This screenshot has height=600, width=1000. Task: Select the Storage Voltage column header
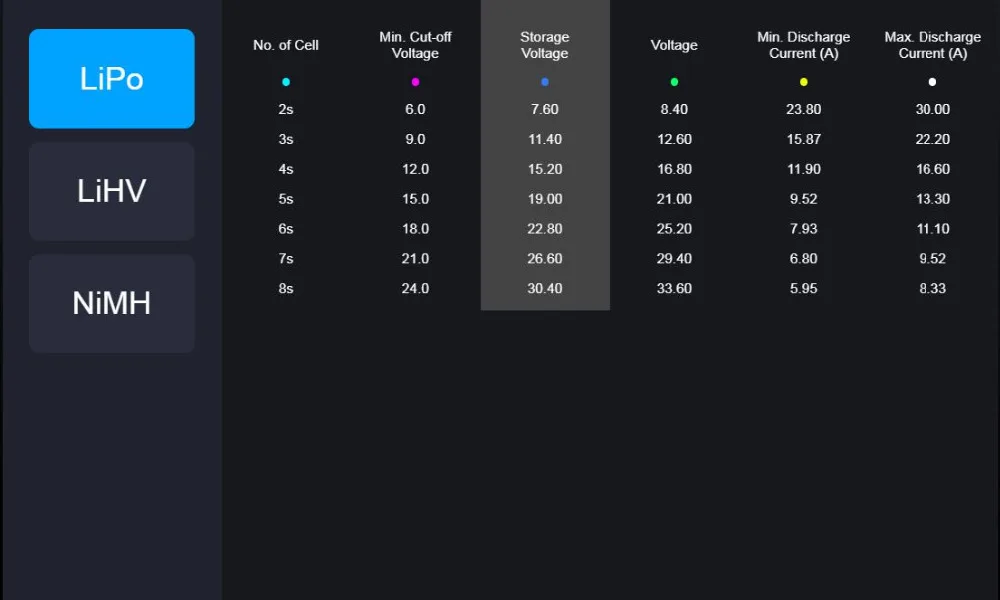coord(545,45)
